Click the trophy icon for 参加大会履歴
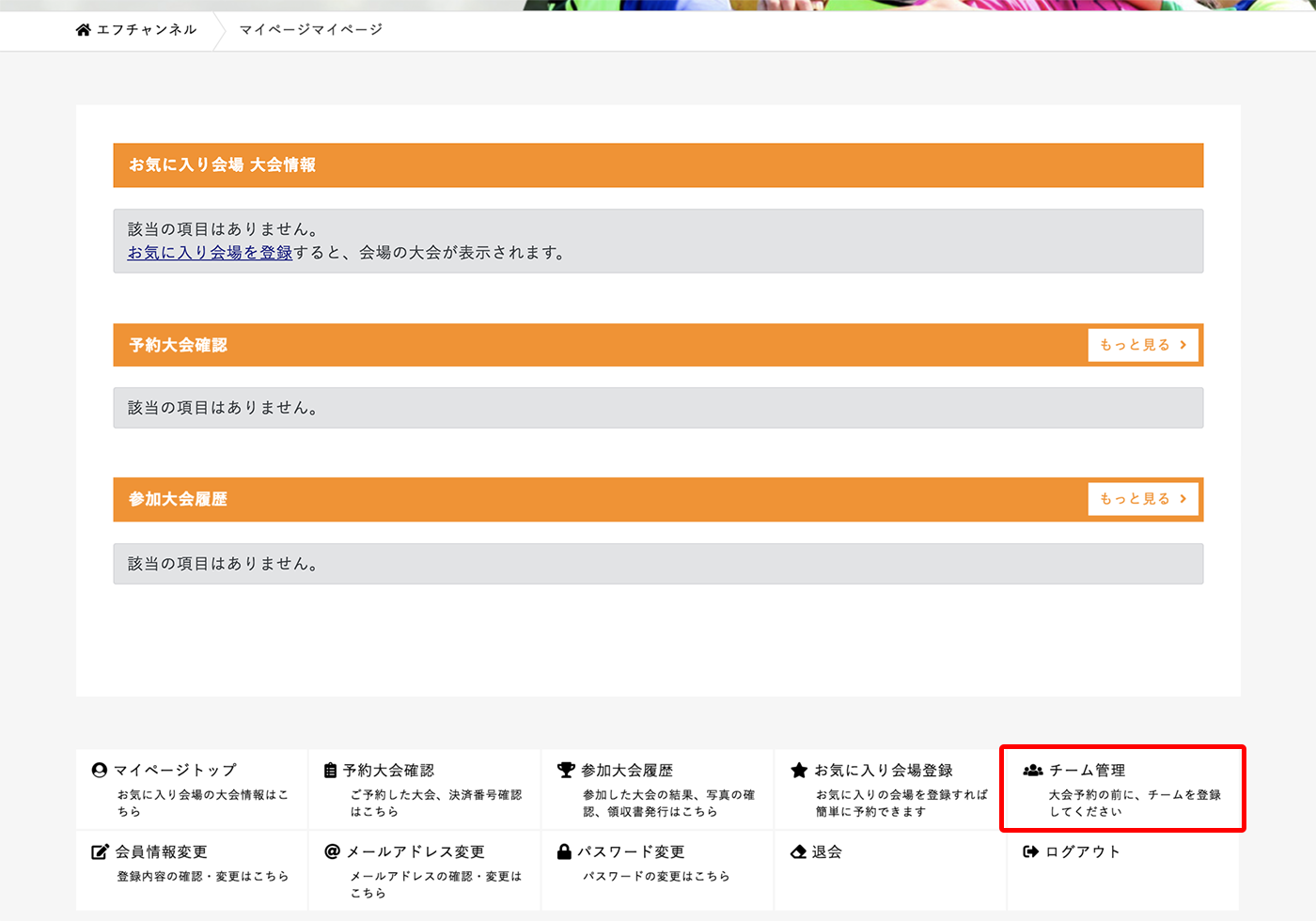This screenshot has height=921, width=1316. tap(566, 770)
